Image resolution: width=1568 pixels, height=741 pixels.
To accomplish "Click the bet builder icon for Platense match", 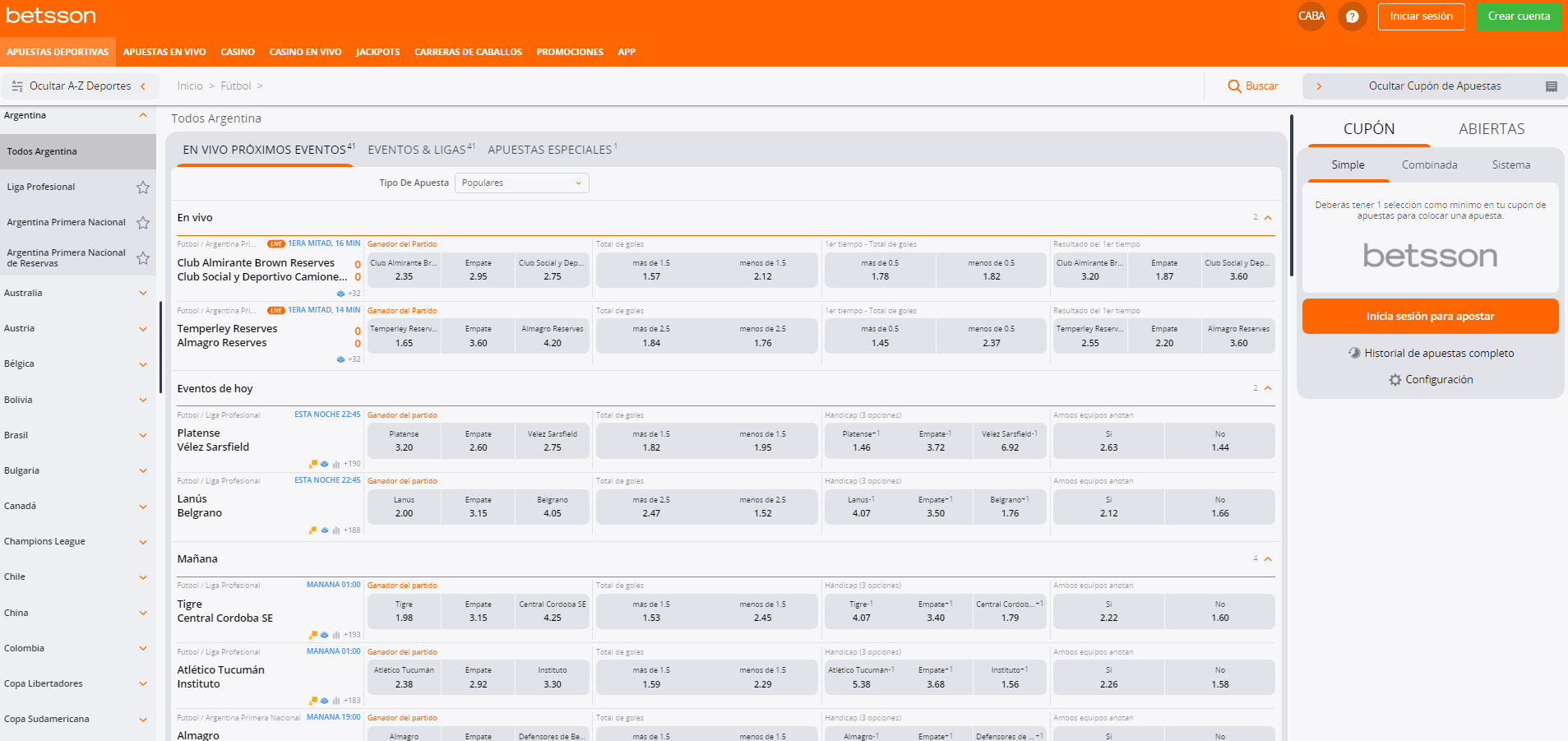I will coord(325,464).
